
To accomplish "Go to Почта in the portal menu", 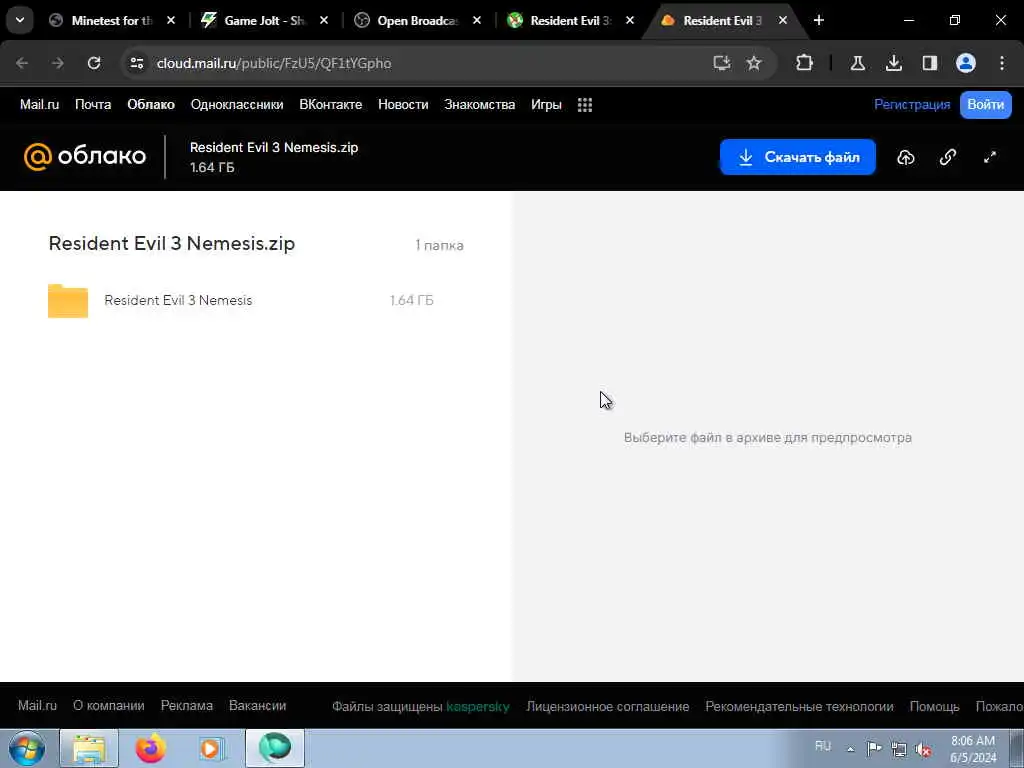I will 93,104.
